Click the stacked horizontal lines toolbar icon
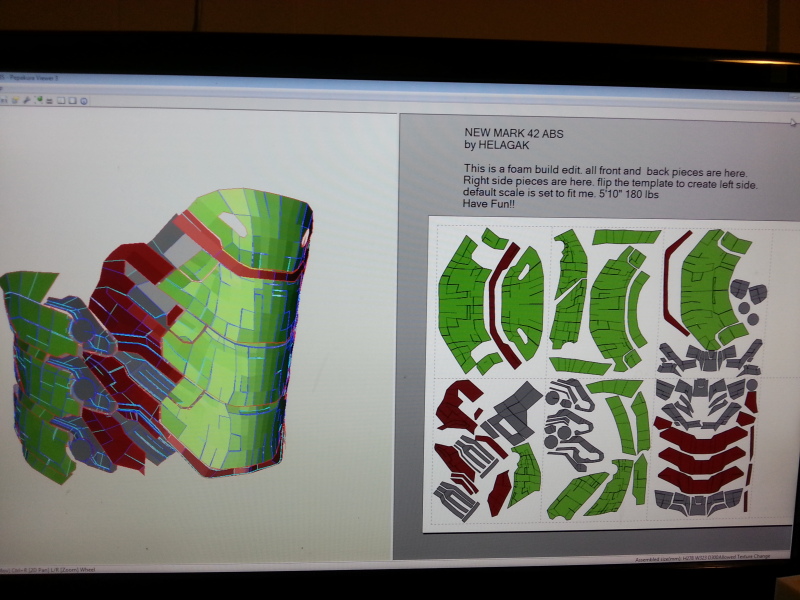Viewport: 800px width, 600px height. 49,101
